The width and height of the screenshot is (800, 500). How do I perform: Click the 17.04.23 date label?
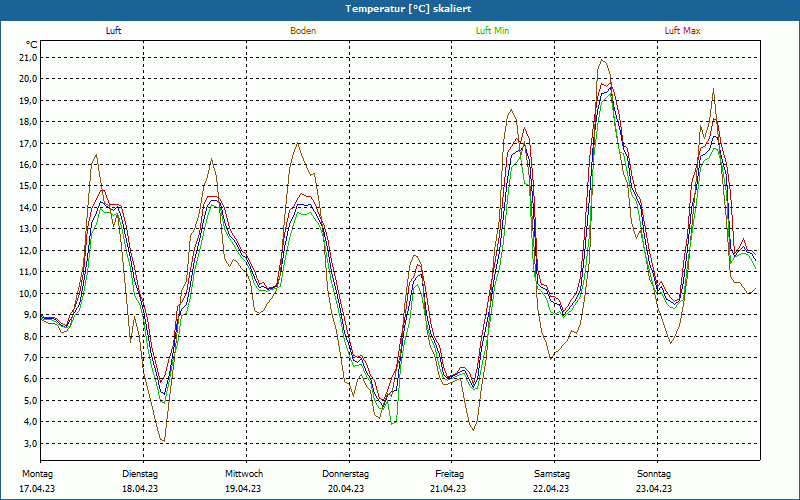tap(37, 489)
